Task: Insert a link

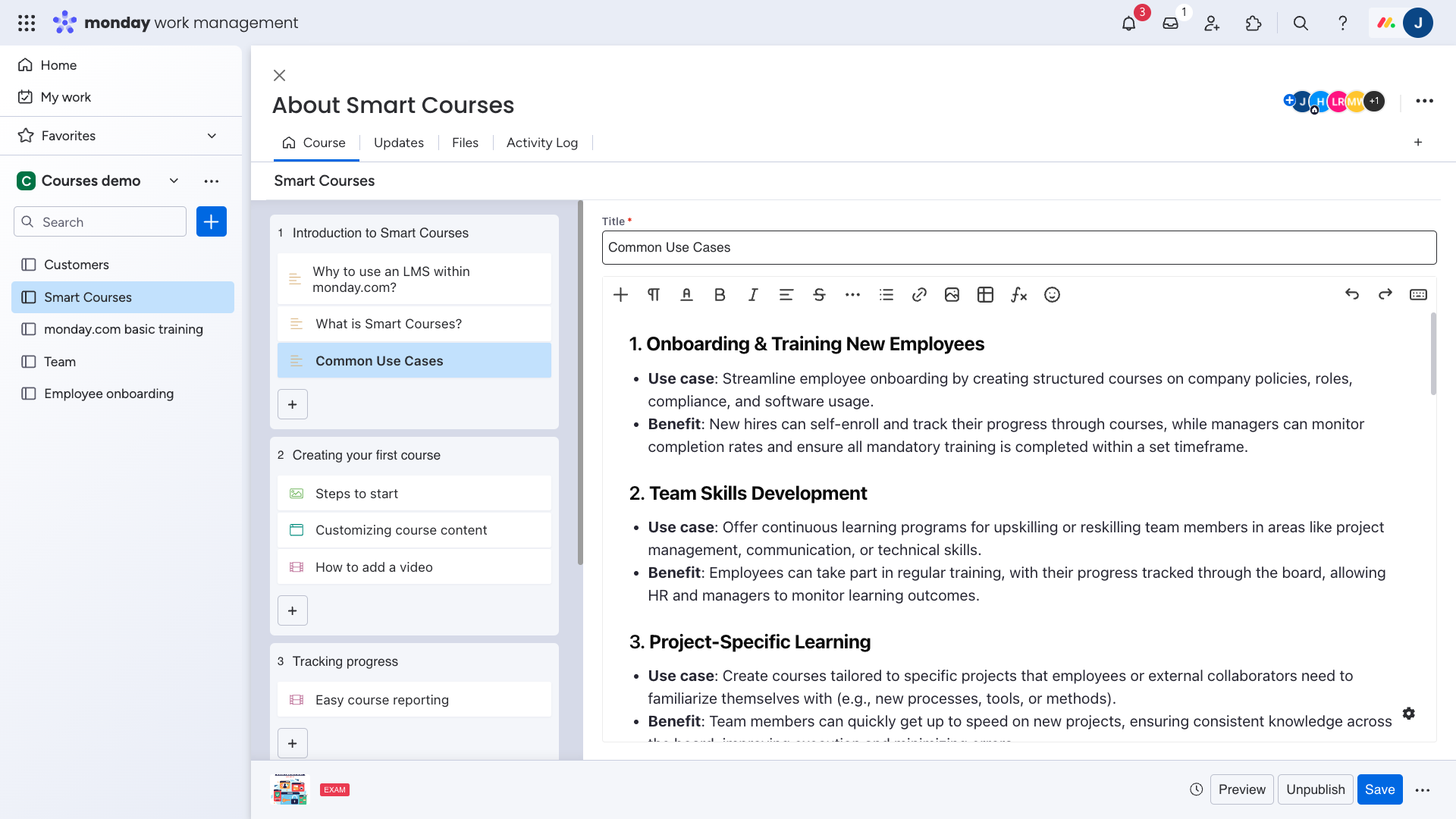Action: point(919,295)
